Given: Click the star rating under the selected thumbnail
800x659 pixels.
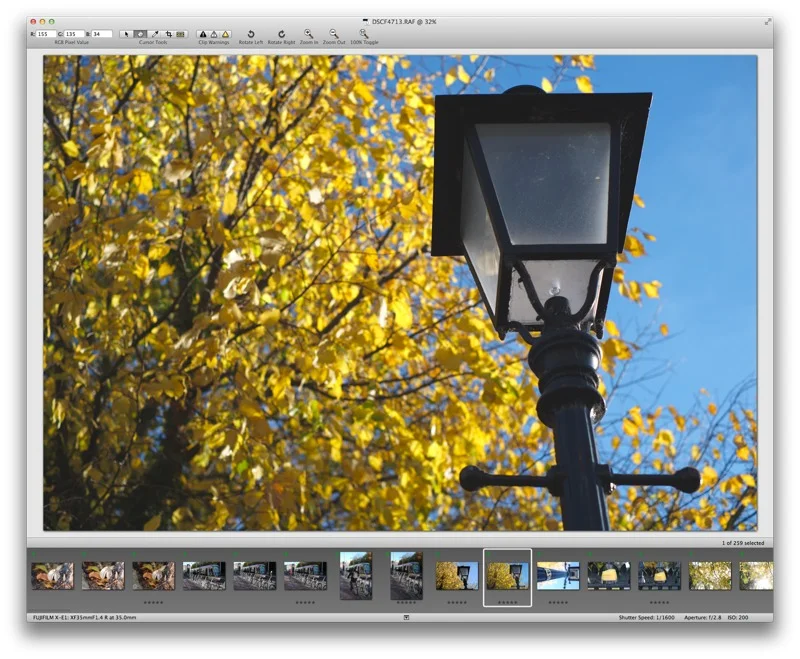Looking at the screenshot, I should 507,602.
